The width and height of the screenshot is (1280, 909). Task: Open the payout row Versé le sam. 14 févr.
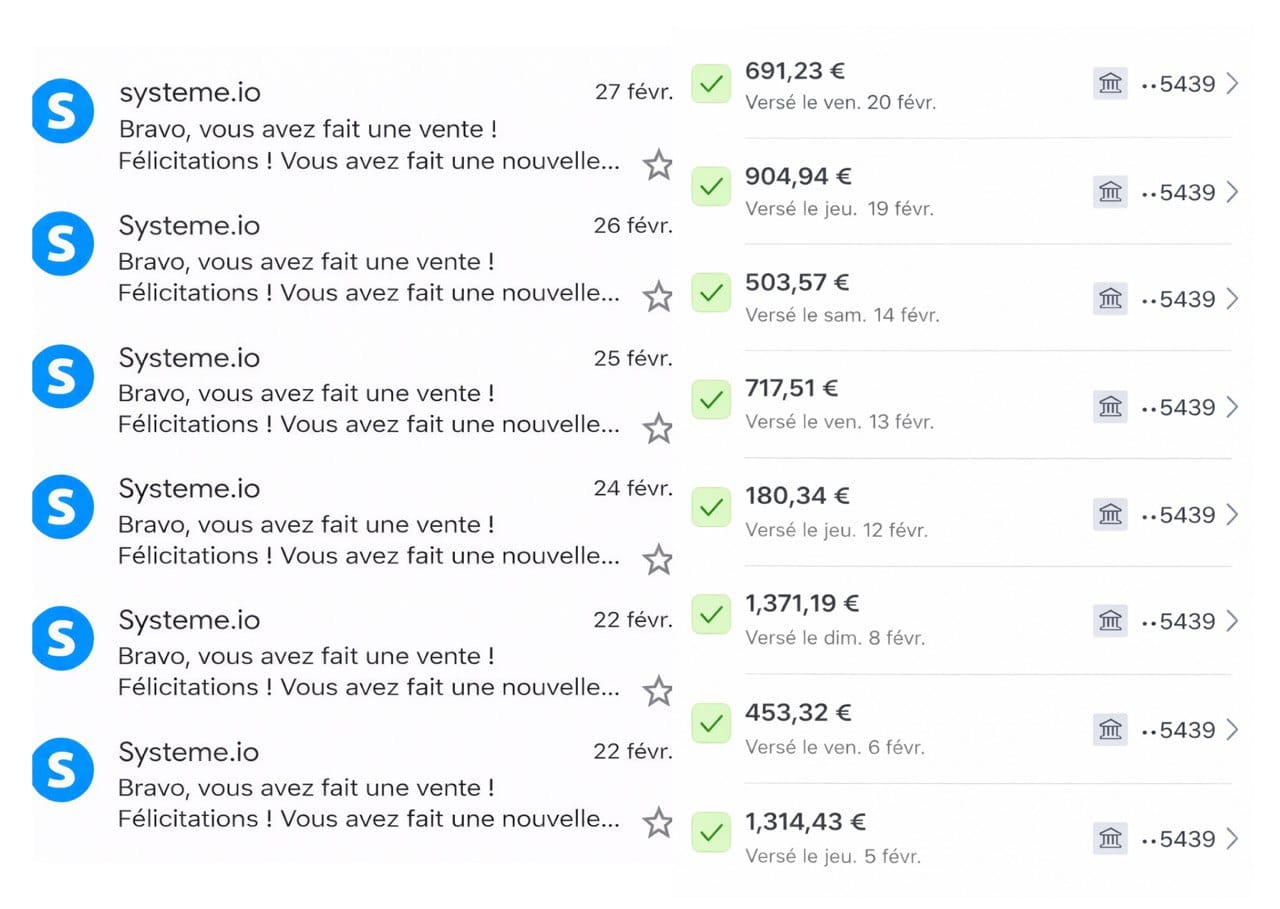pyautogui.click(x=842, y=315)
